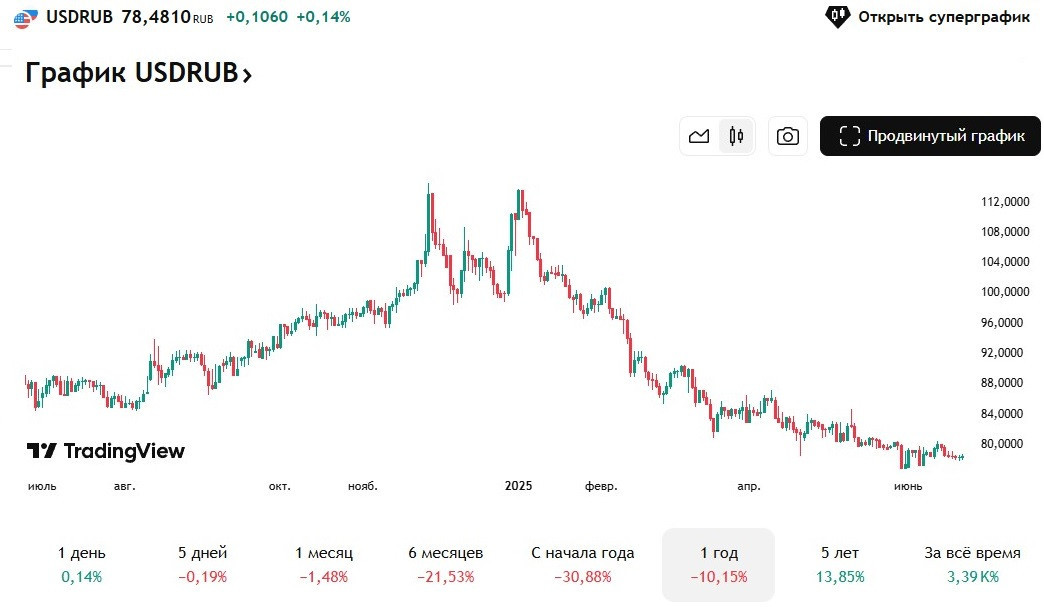1044x607 pixels.
Task: Show "За всё время" range
Action: point(972,564)
